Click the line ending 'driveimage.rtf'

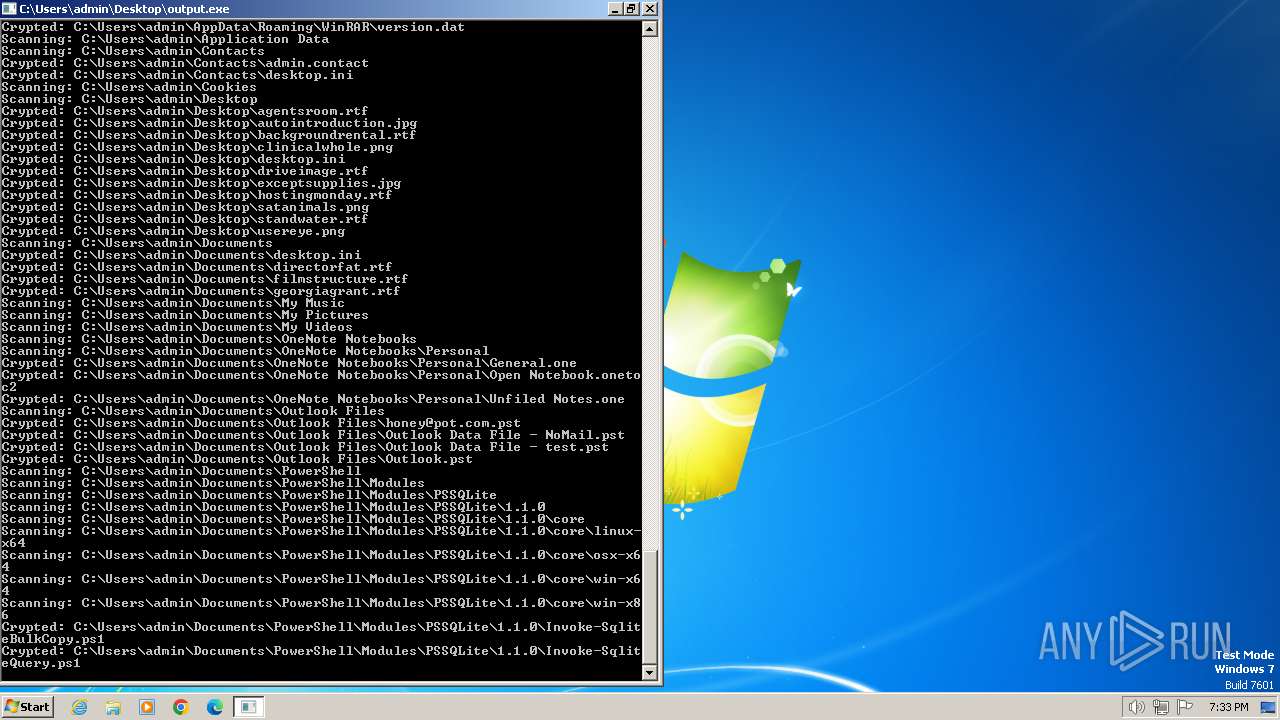[x=184, y=171]
